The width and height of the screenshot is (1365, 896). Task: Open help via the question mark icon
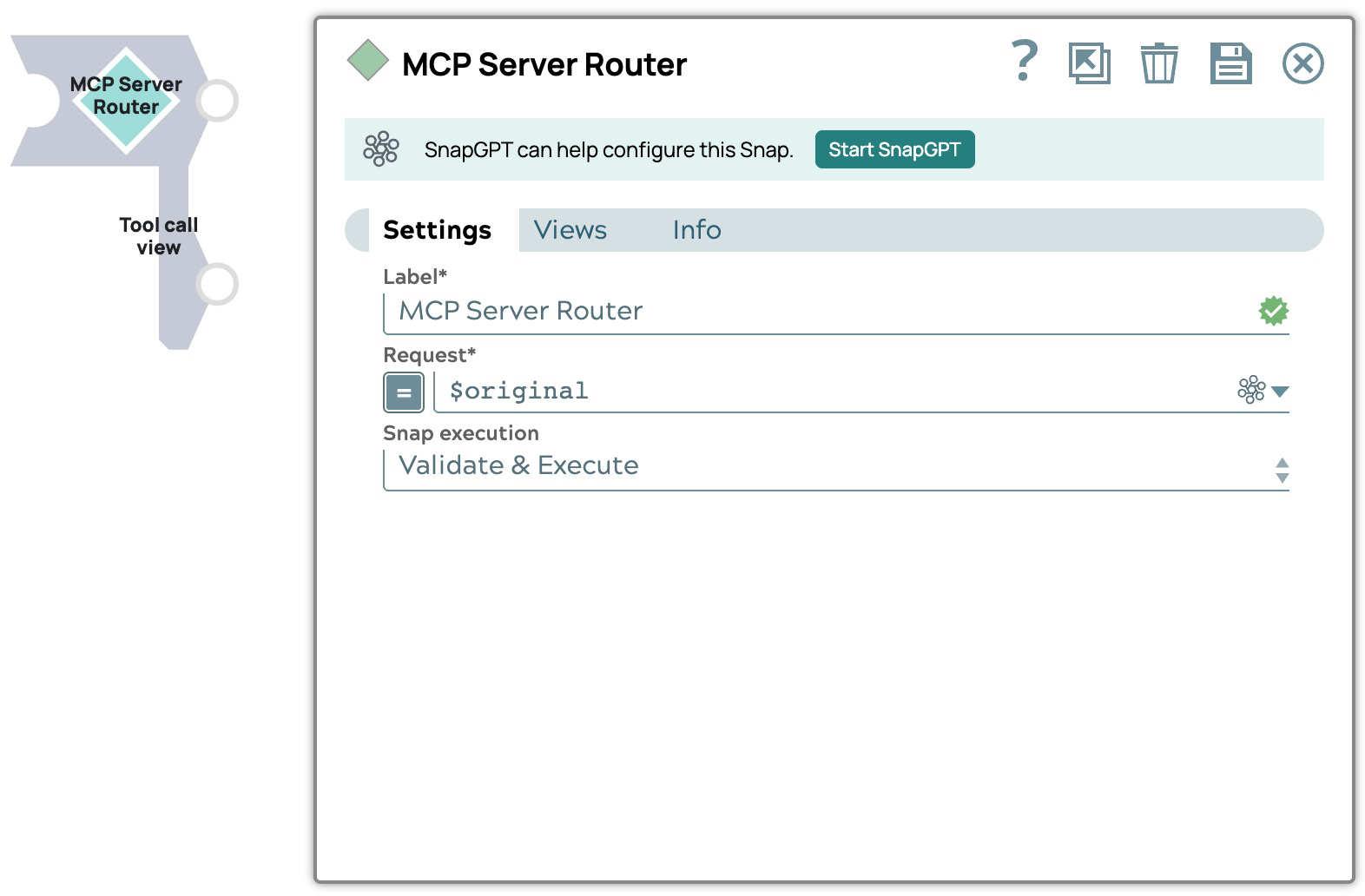pyautogui.click(x=1025, y=62)
